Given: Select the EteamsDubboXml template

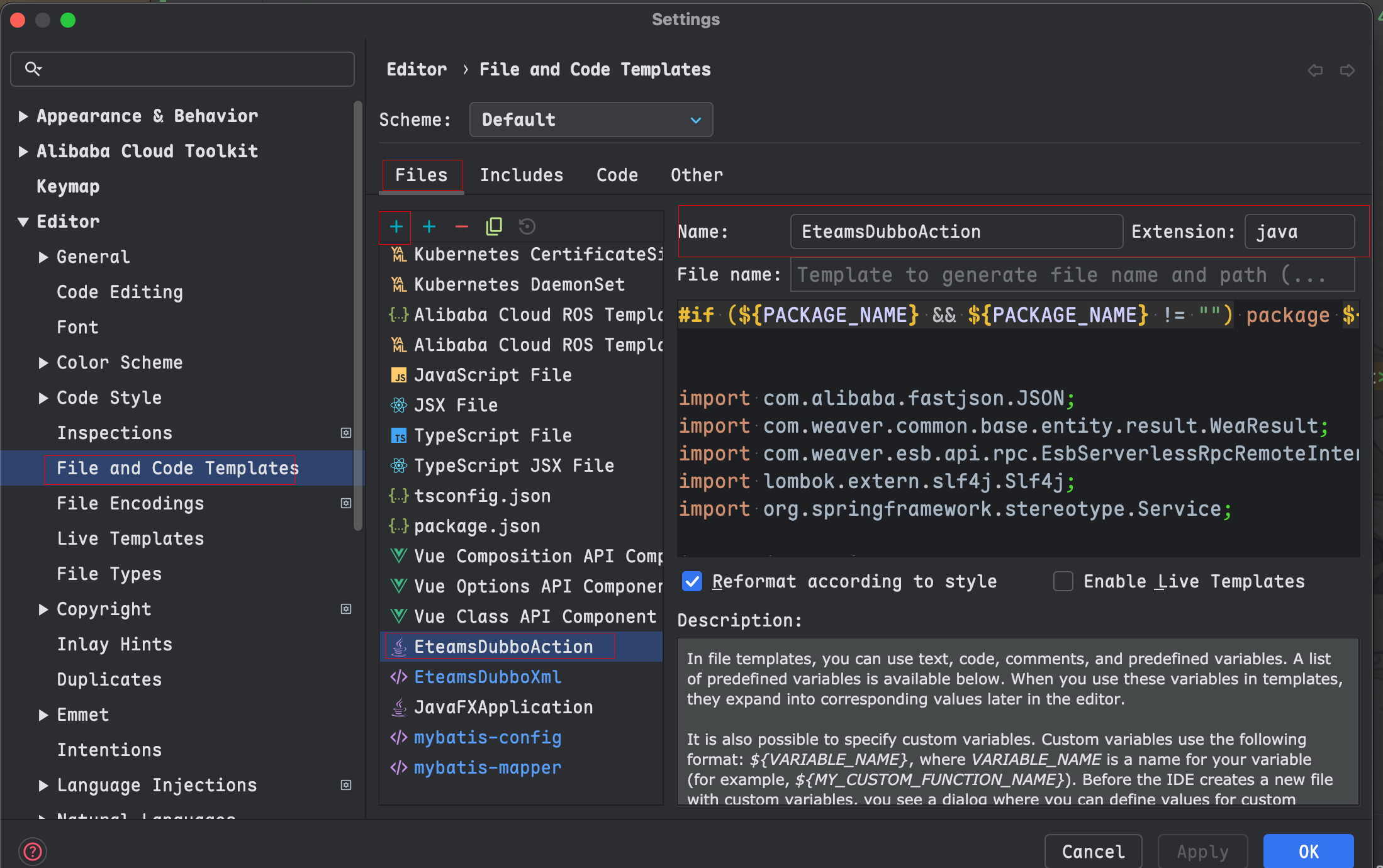Looking at the screenshot, I should click(x=487, y=677).
